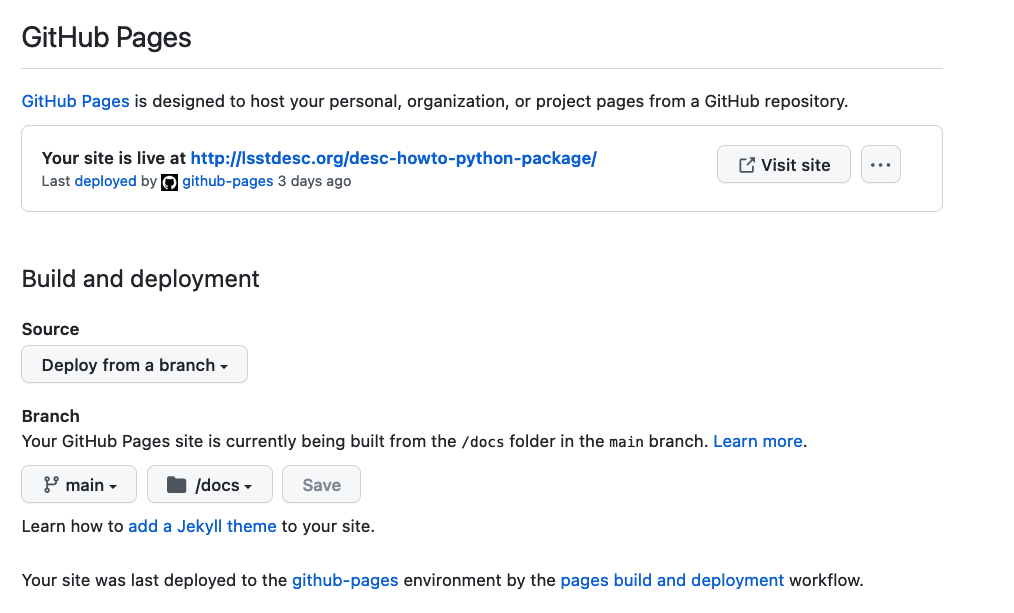Click the Branch label text
Image resolution: width=1014 pixels, height=613 pixels.
pyautogui.click(x=50, y=416)
